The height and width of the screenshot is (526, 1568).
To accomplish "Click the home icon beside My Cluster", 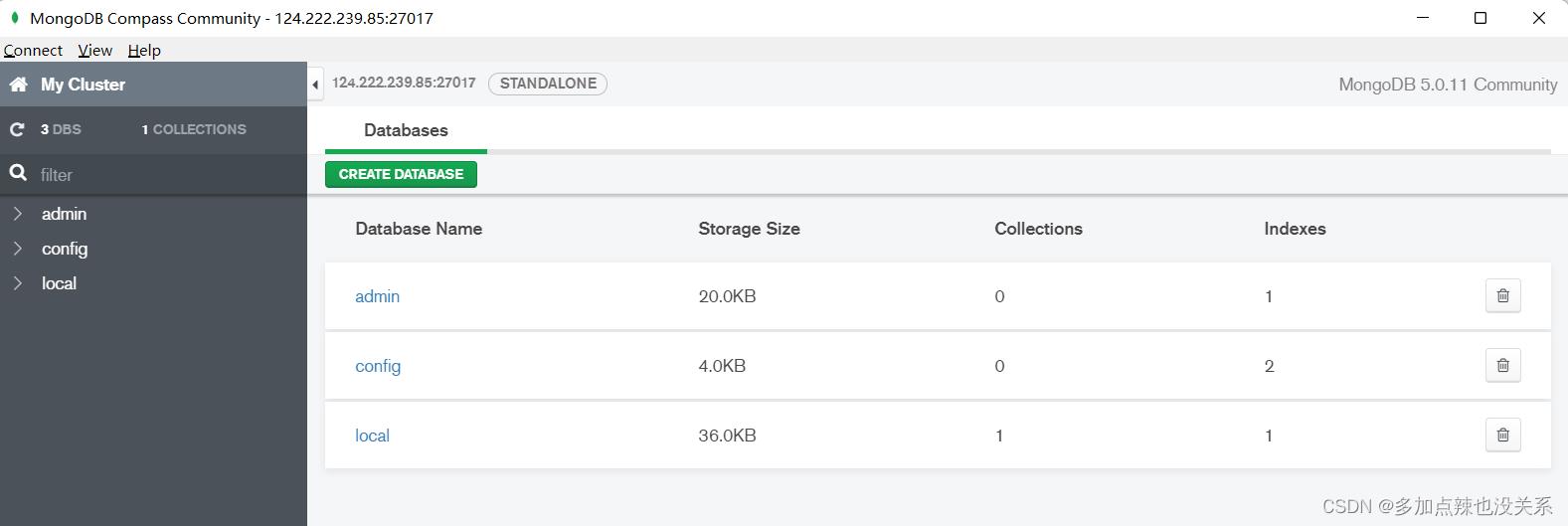I will pos(18,85).
